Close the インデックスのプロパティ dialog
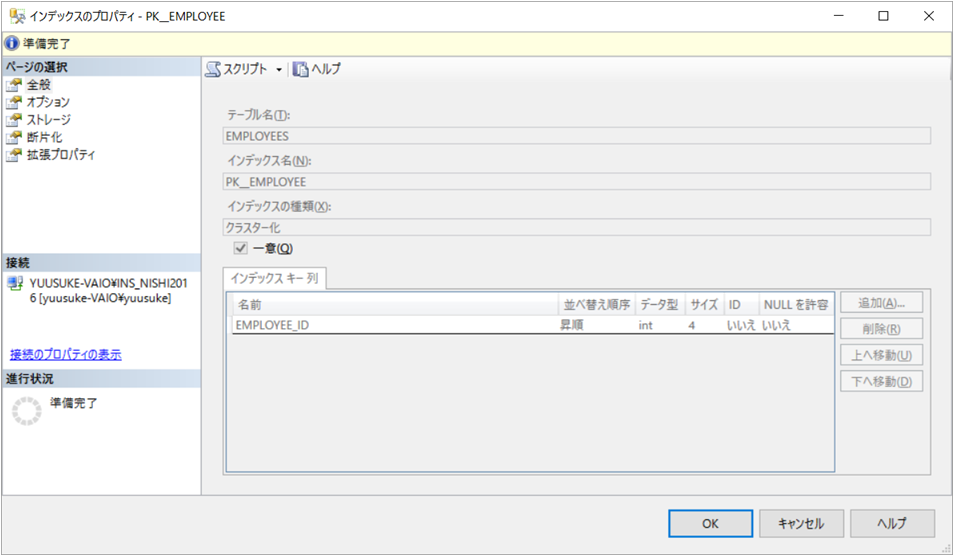 pos(928,16)
